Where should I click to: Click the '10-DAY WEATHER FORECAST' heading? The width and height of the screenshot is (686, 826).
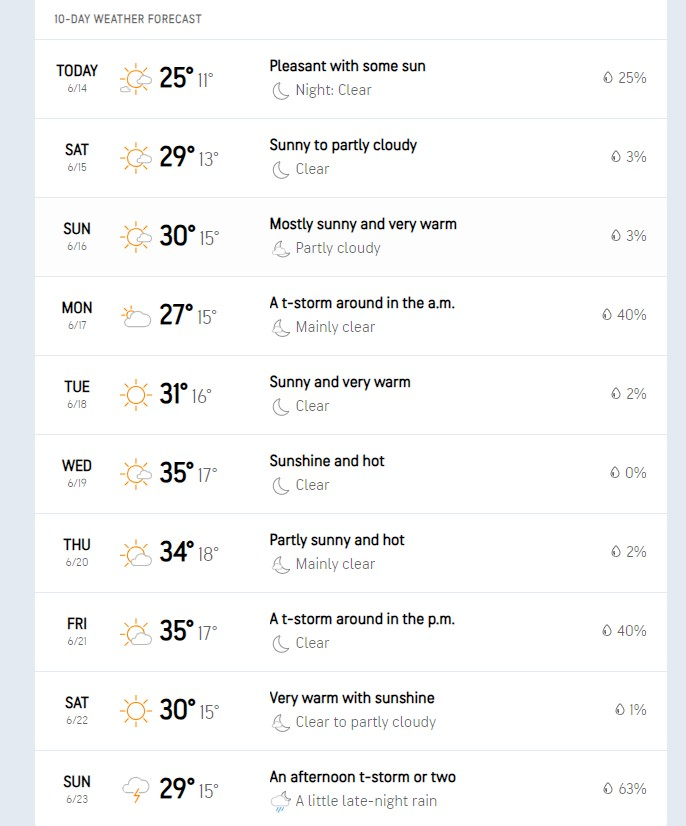coord(128,19)
